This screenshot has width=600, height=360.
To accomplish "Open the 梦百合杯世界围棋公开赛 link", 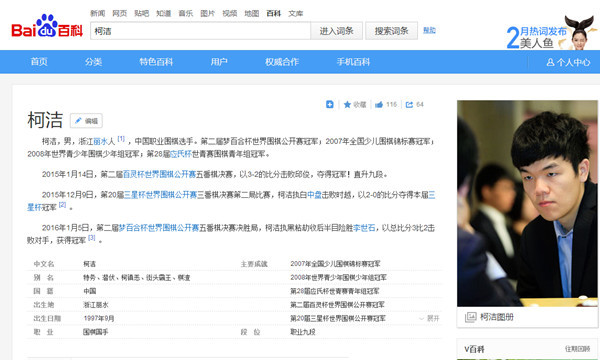I will (158, 228).
